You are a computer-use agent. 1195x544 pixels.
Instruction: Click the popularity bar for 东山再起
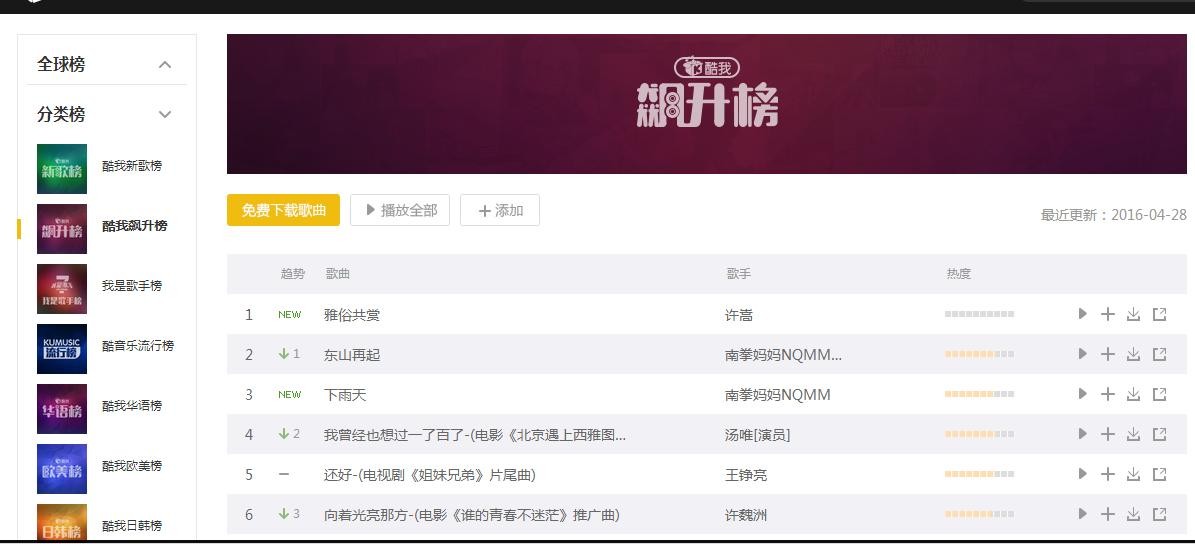(x=979, y=354)
